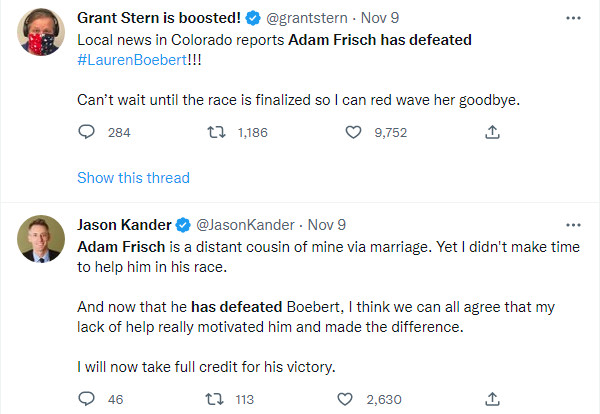Open more options on Jason Kander's tweet
Image resolution: width=600 pixels, height=414 pixels.
[x=573, y=225]
